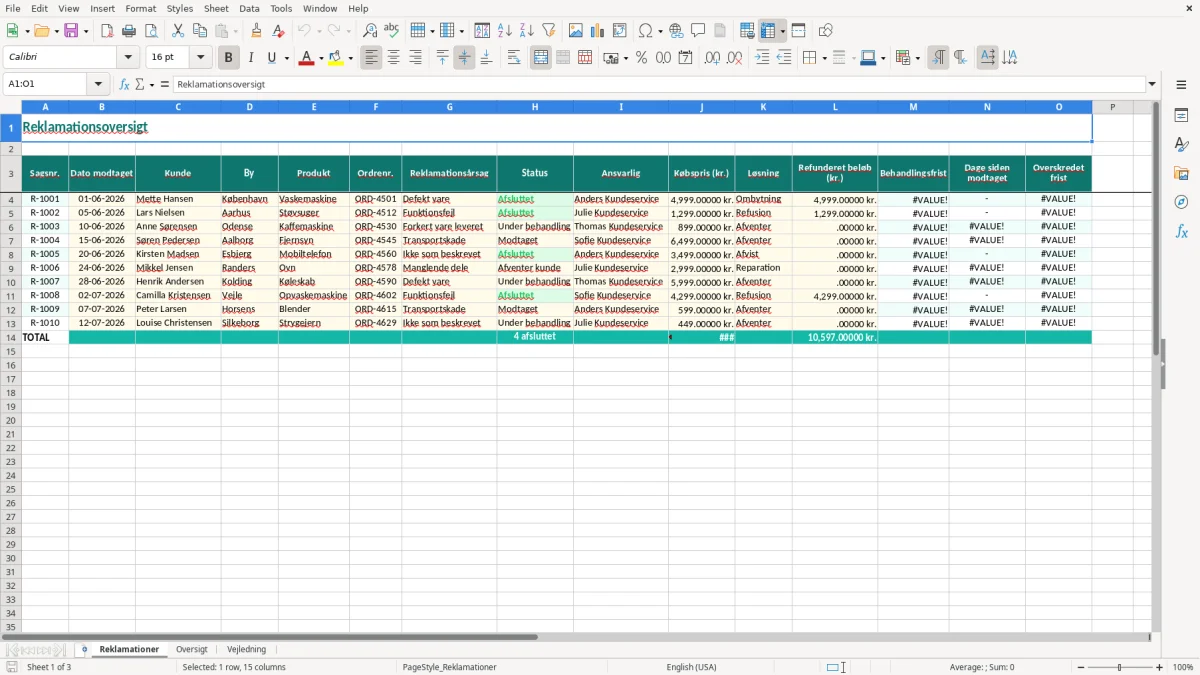This screenshot has height=675, width=1200.
Task: Insert a comment
Action: pos(698,31)
